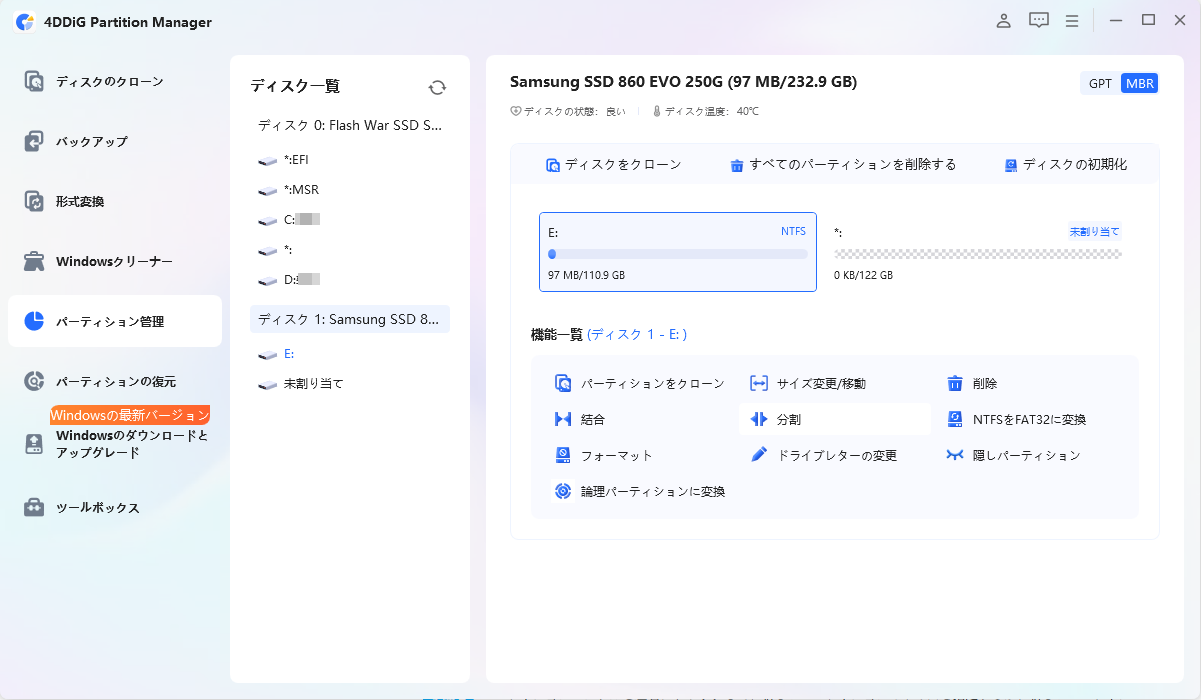
Task: Click the E: partition usage bar
Action: pos(678,254)
